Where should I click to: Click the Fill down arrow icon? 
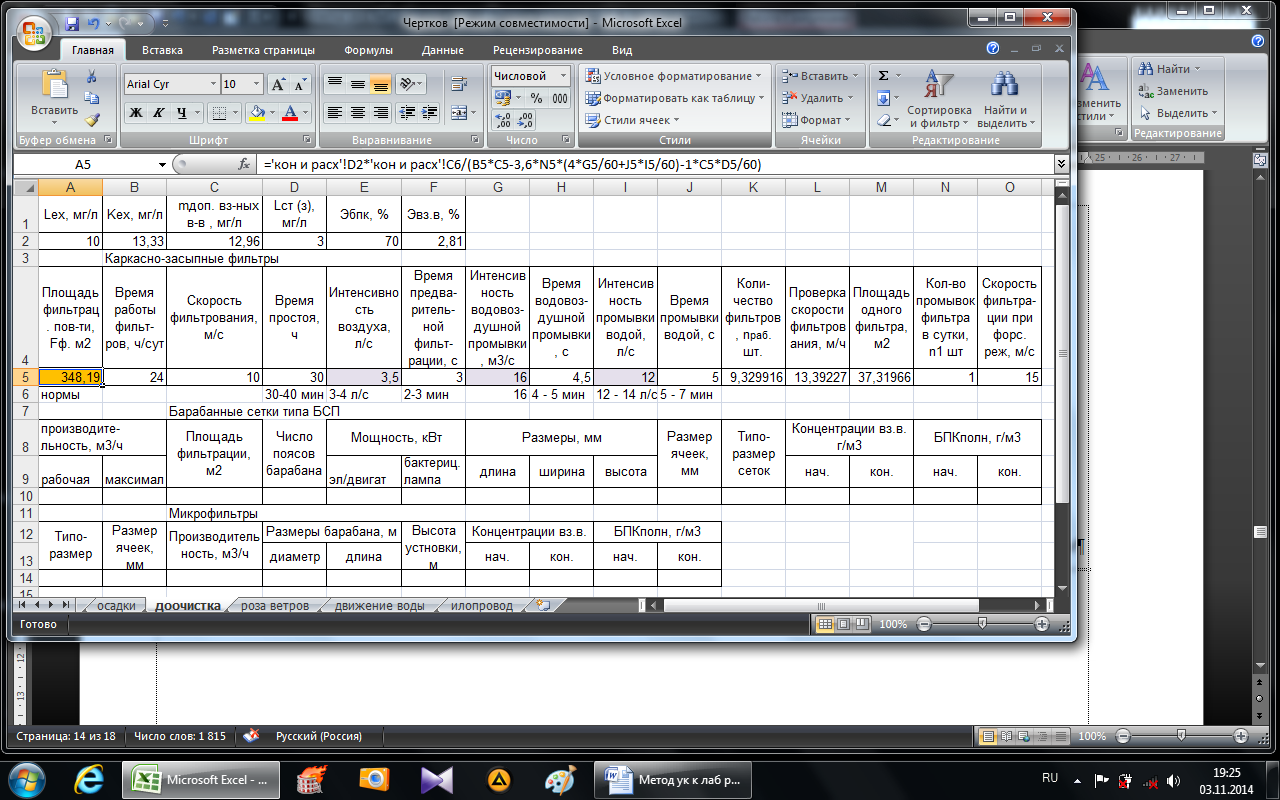click(883, 98)
